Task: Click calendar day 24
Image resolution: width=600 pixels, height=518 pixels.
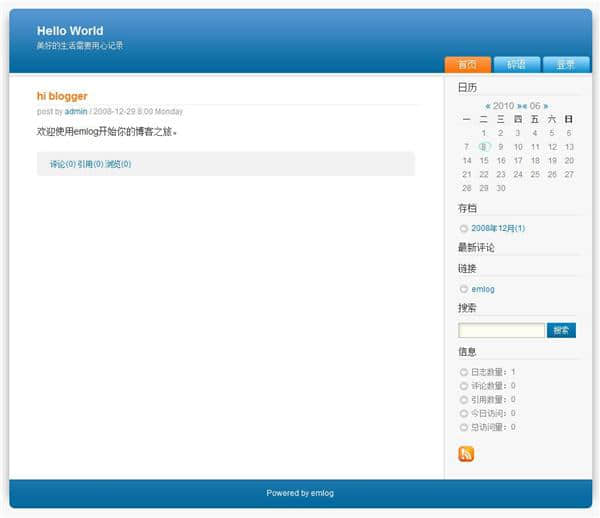Action: tap(518, 174)
